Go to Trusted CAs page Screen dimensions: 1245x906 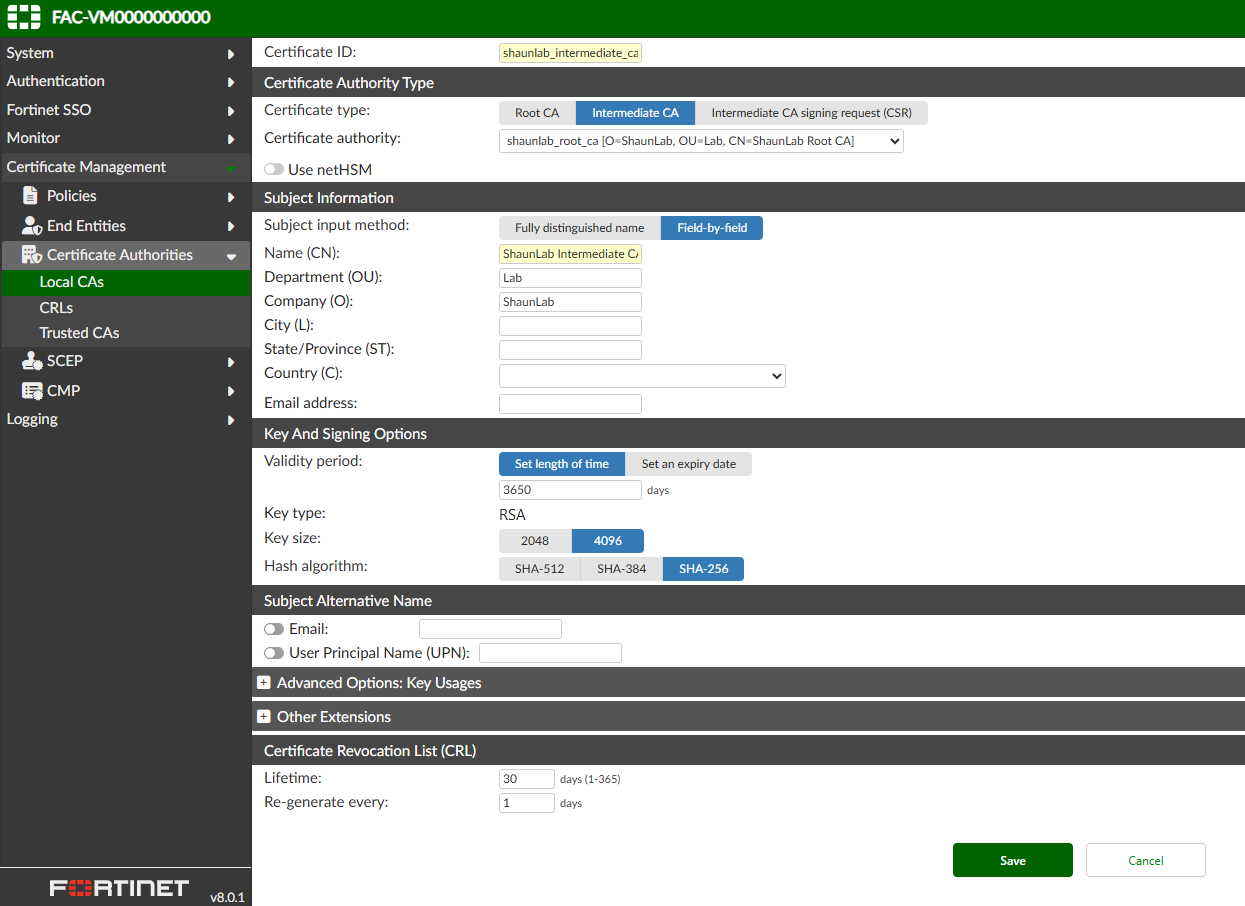(x=125, y=333)
